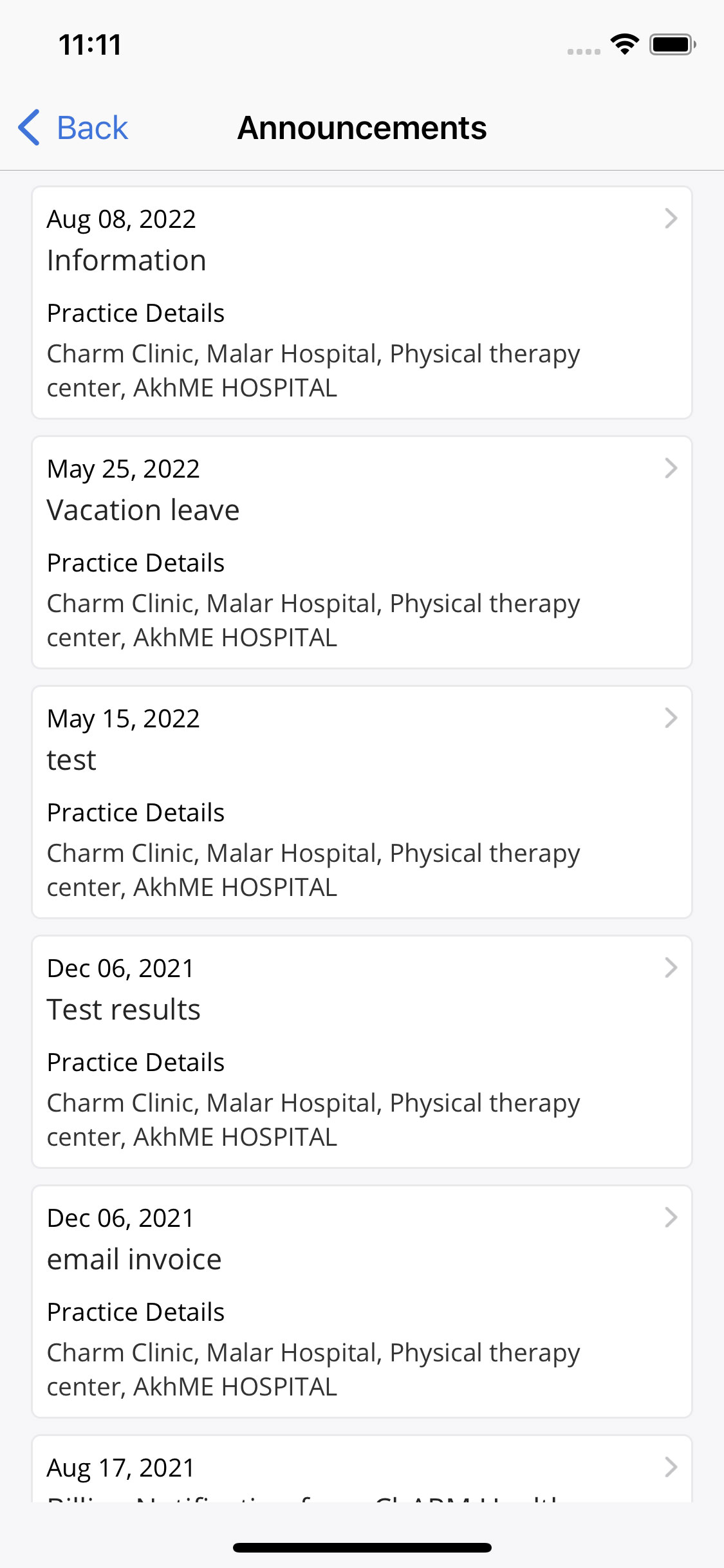Open chevron for Test results announcement

(671, 968)
